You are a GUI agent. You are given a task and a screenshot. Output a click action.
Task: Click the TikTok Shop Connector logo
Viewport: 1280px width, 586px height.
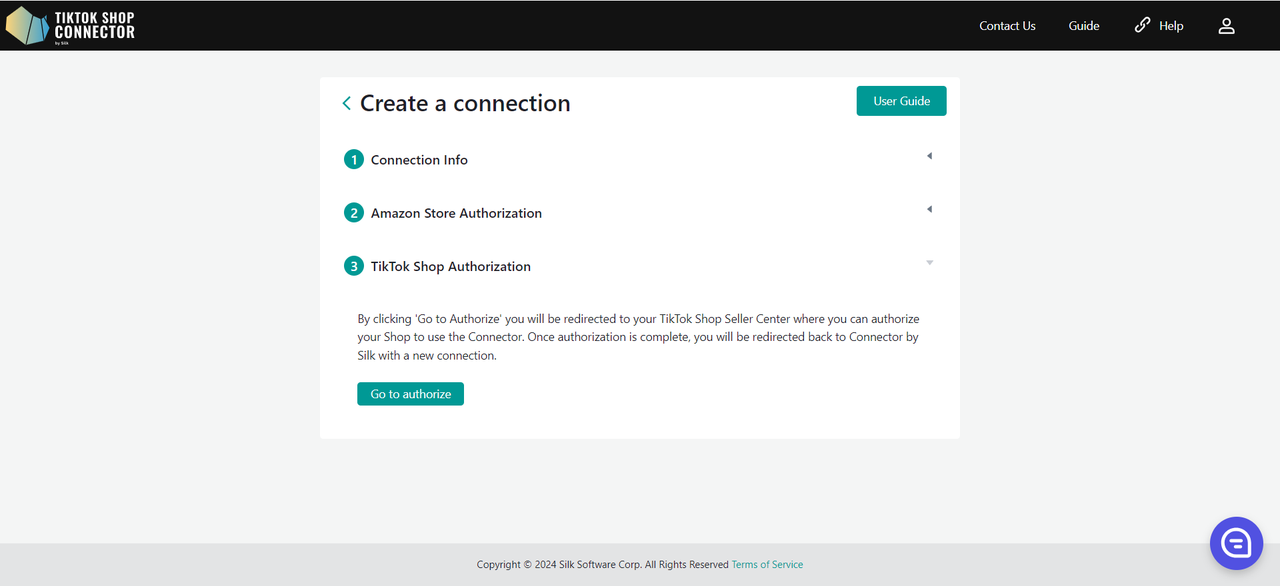(x=70, y=26)
